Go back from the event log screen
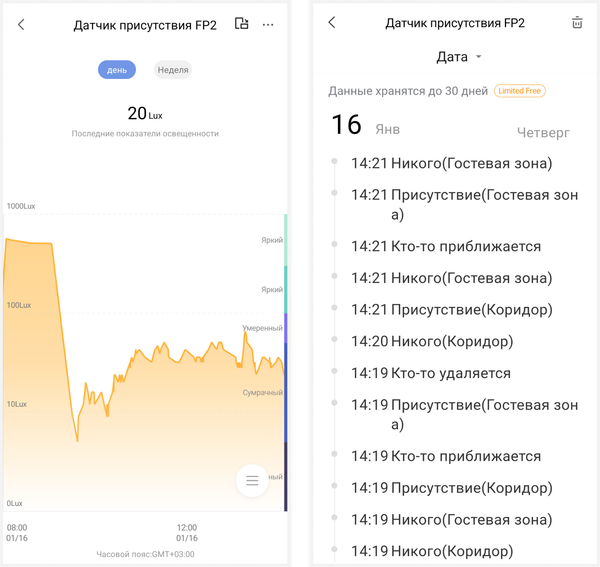The image size is (600, 567). click(x=332, y=23)
